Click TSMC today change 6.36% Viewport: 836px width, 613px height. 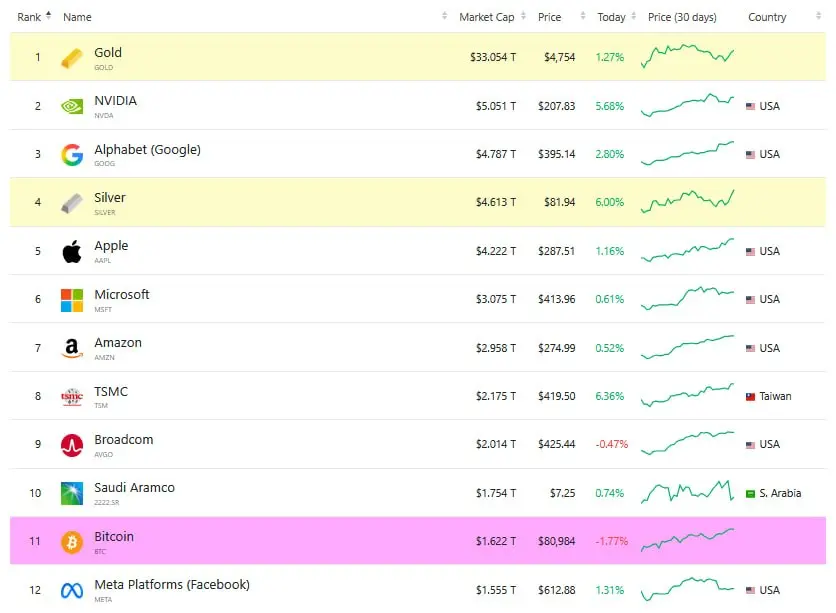[x=609, y=397]
